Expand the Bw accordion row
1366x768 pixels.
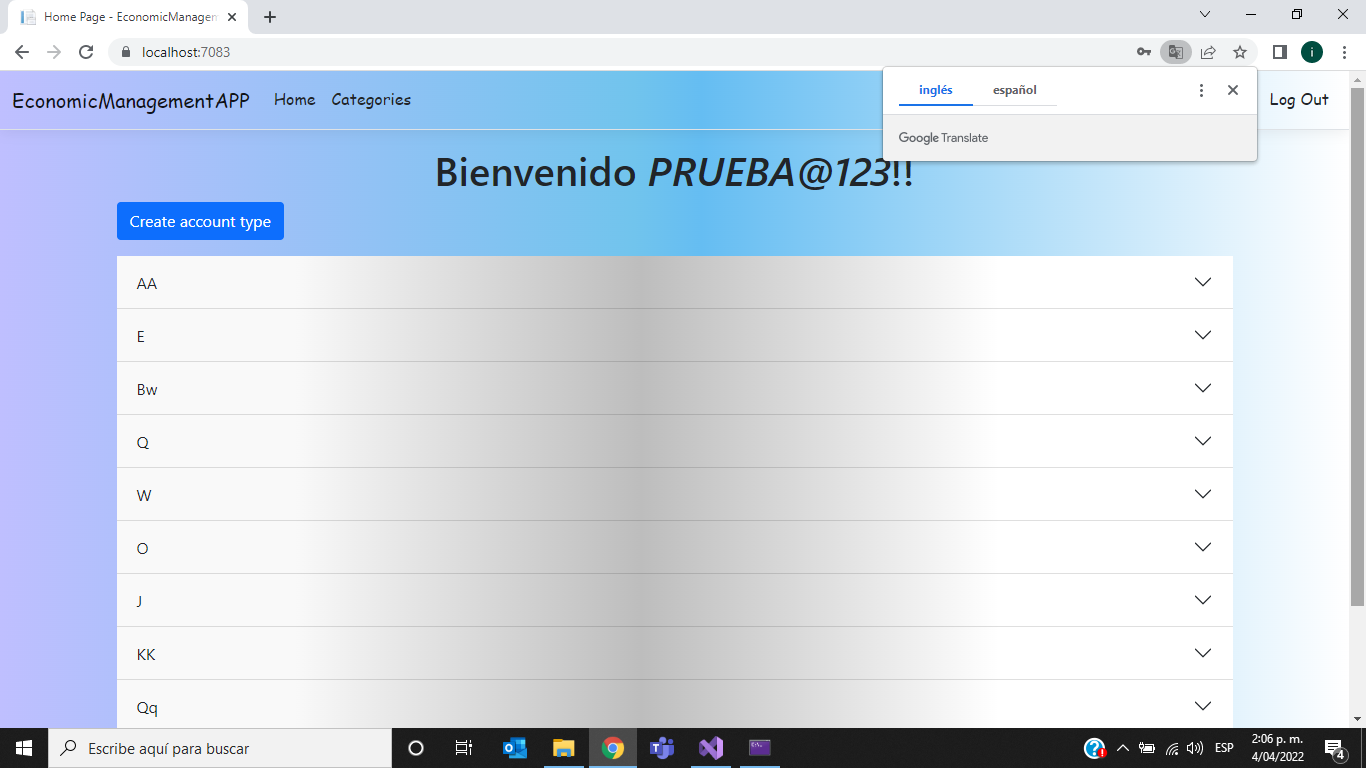click(x=675, y=389)
